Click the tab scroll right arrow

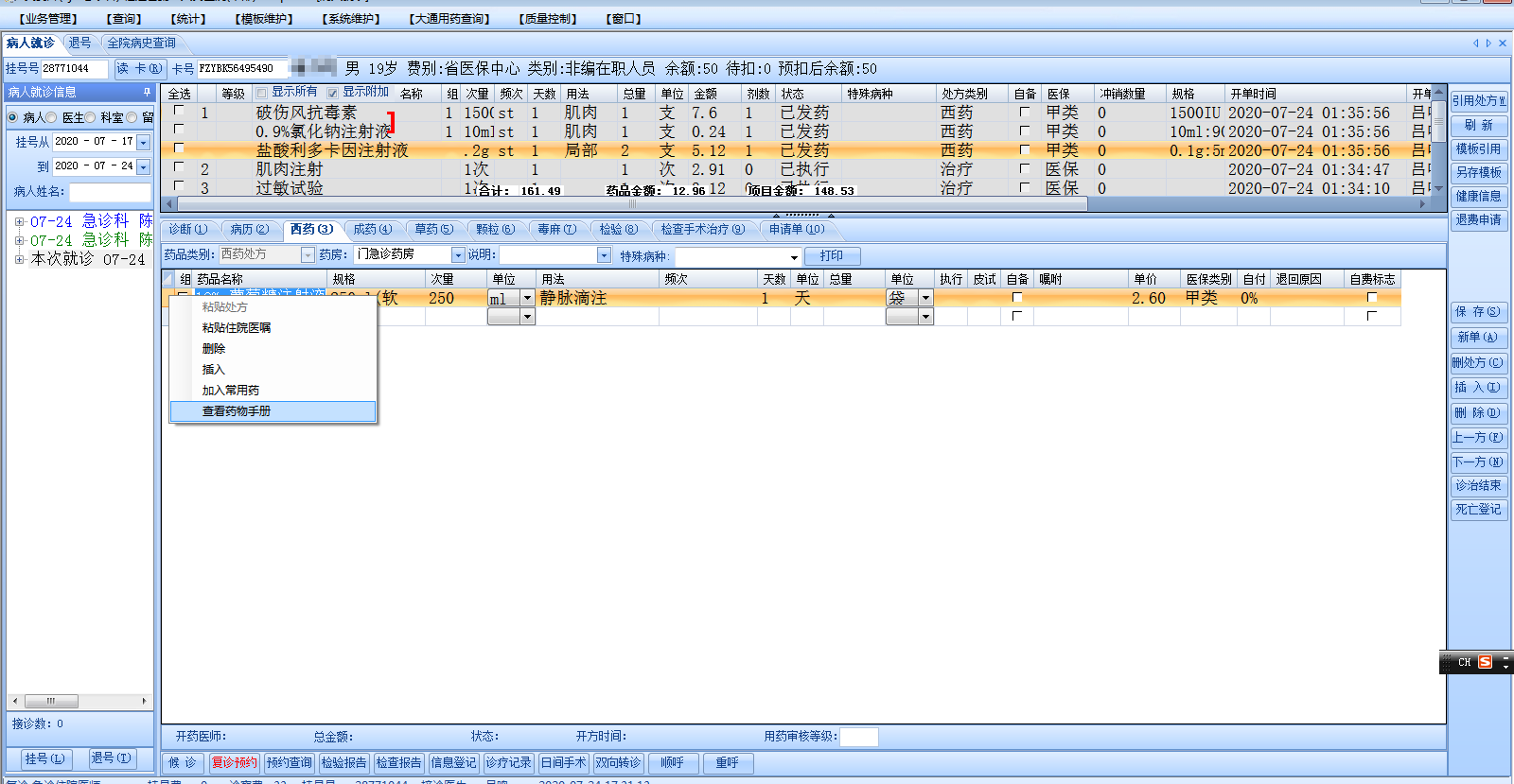(x=1488, y=43)
